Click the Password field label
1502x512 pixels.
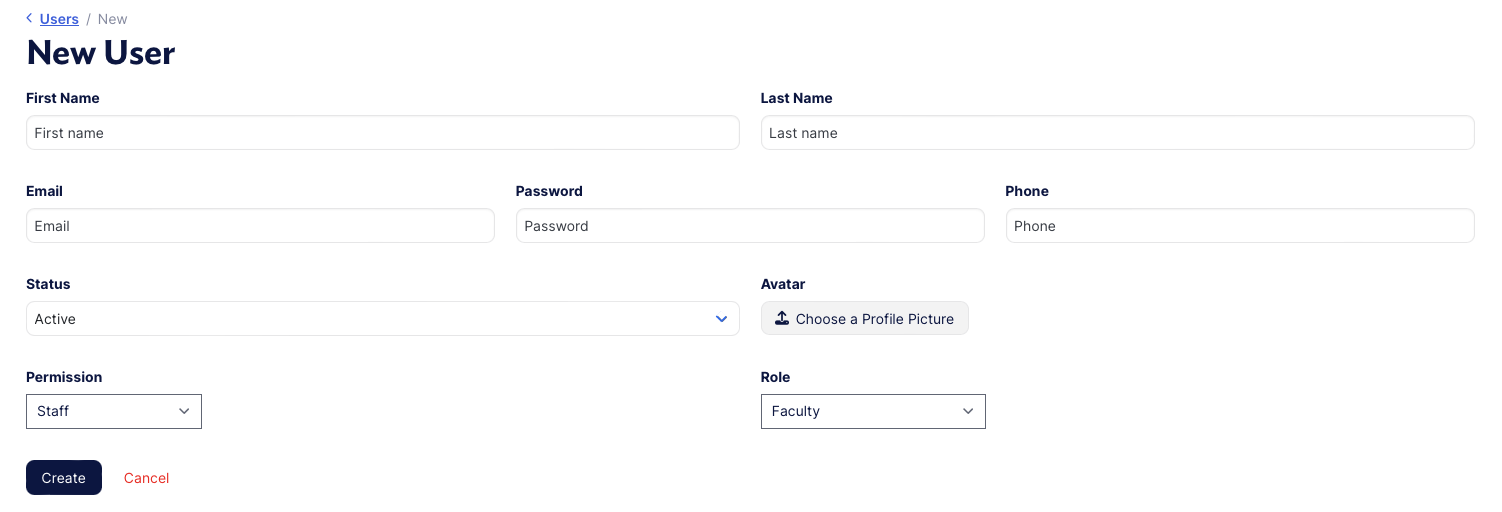[549, 191]
